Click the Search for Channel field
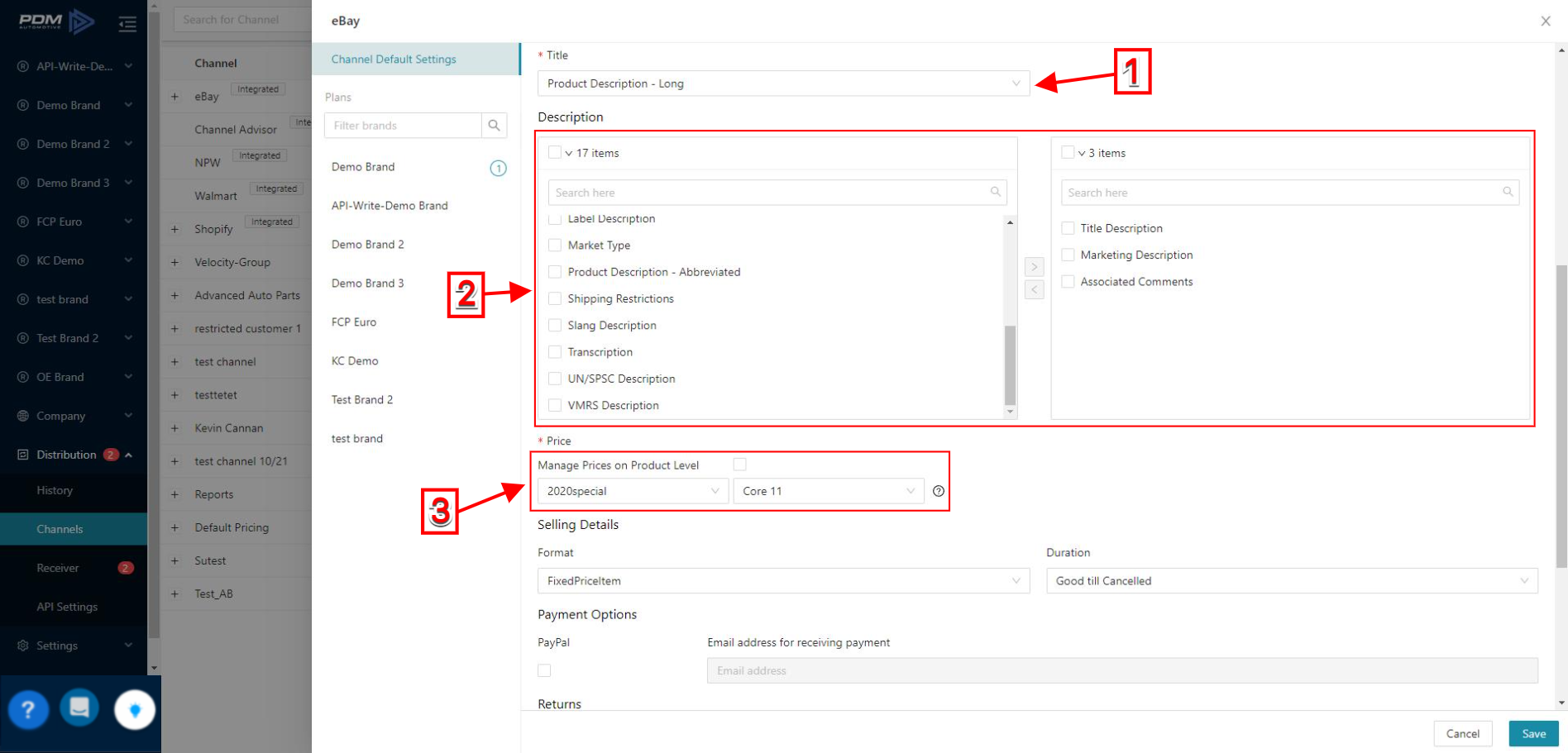Viewport: 1568px width, 753px height. coord(242,20)
